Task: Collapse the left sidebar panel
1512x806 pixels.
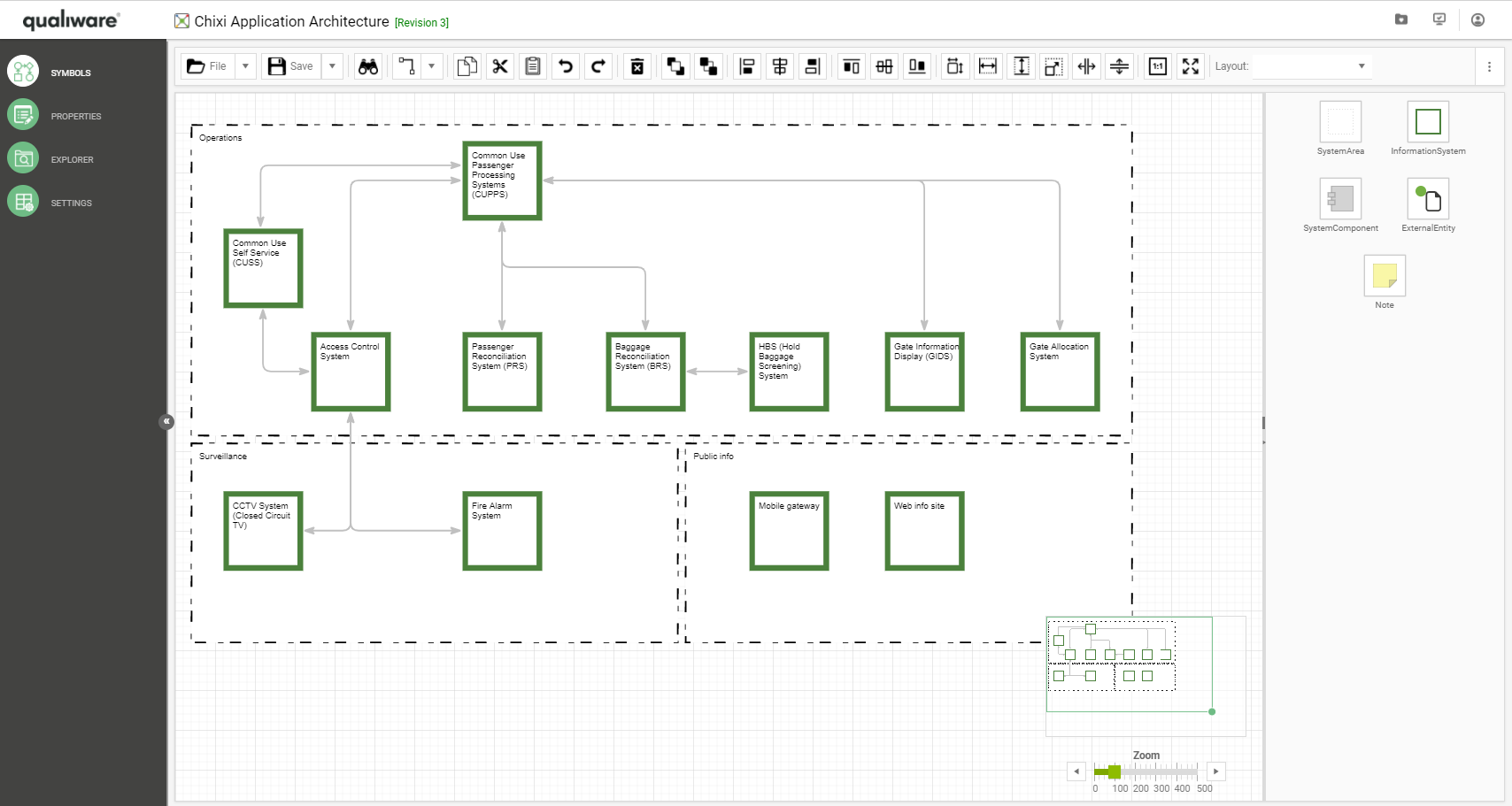Action: pyautogui.click(x=166, y=422)
